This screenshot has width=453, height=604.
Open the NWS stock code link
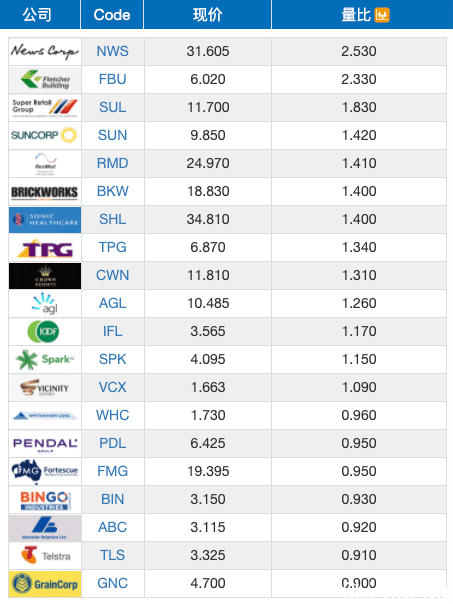pos(112,51)
